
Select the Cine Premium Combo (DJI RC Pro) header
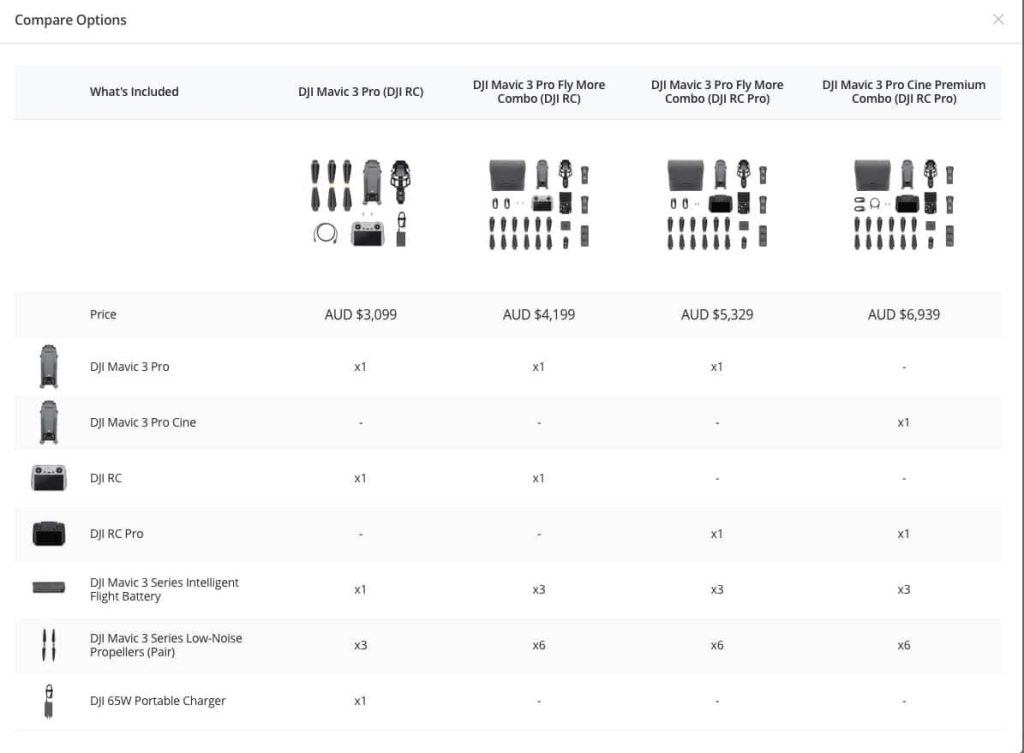click(x=903, y=92)
